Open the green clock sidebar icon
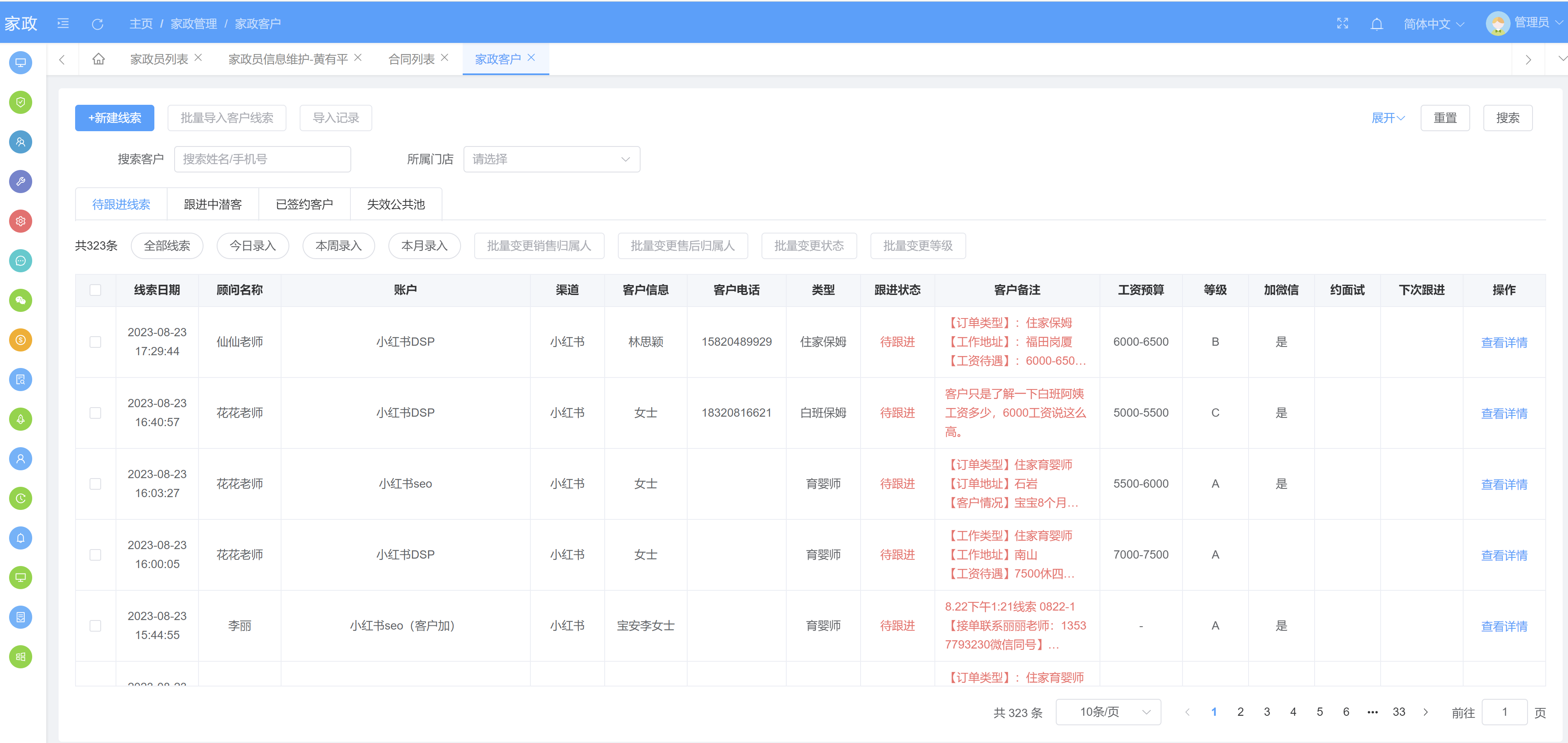 21,498
